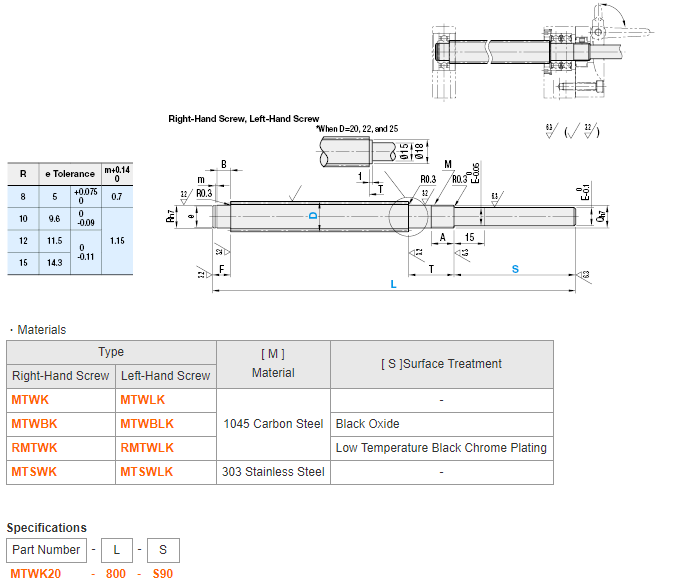675x580 pixels.
Task: Open the RMTWLK part code
Action: (x=147, y=448)
